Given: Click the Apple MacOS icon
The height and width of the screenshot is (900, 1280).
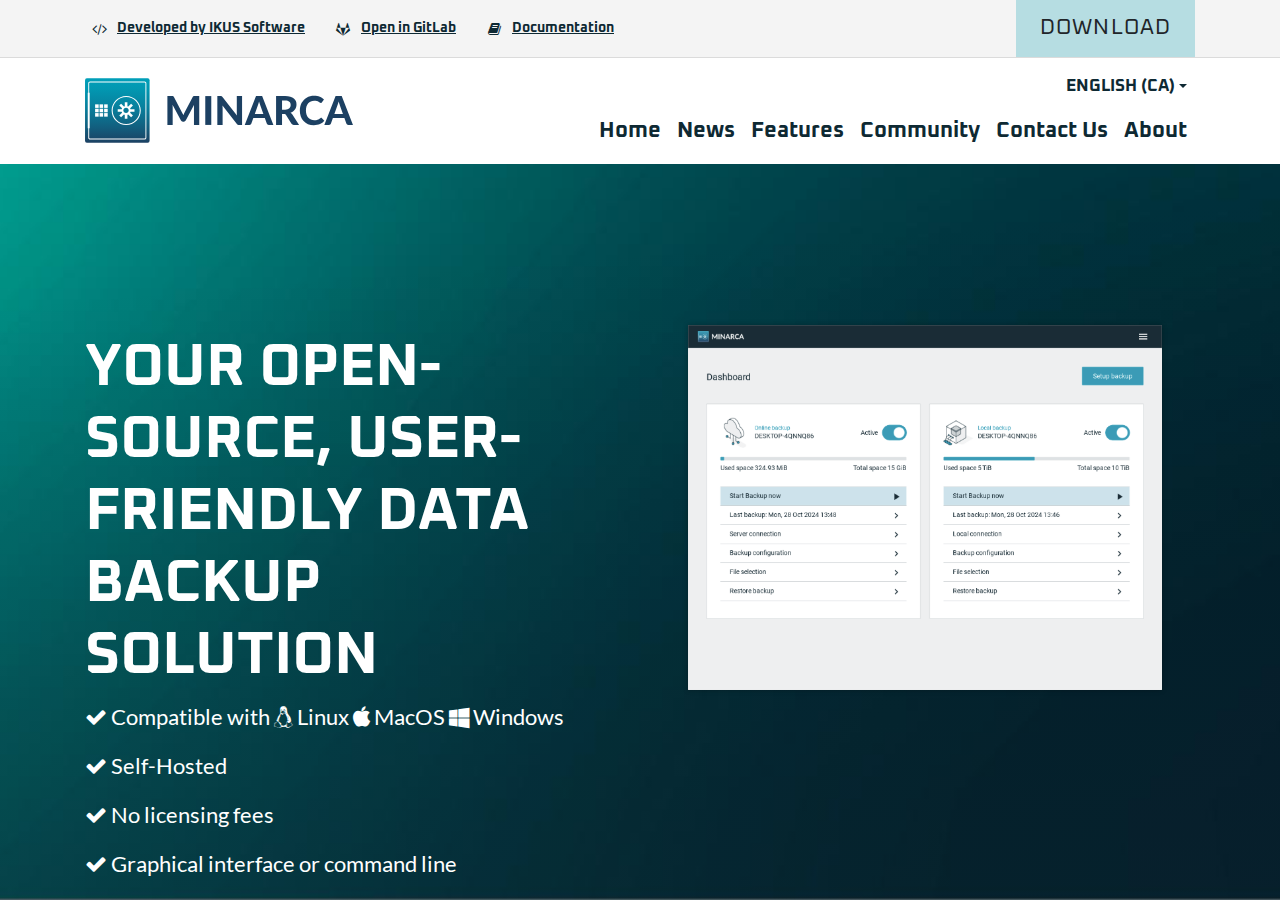Looking at the screenshot, I should (361, 717).
